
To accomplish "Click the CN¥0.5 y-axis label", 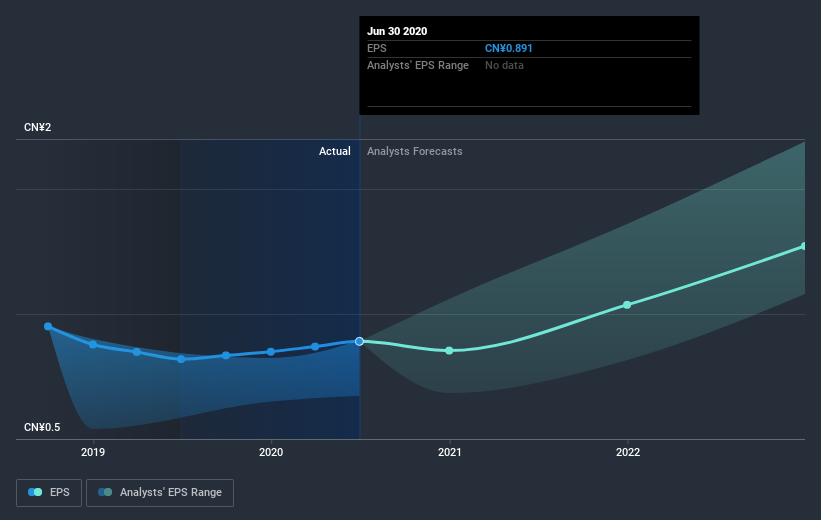I will point(42,427).
